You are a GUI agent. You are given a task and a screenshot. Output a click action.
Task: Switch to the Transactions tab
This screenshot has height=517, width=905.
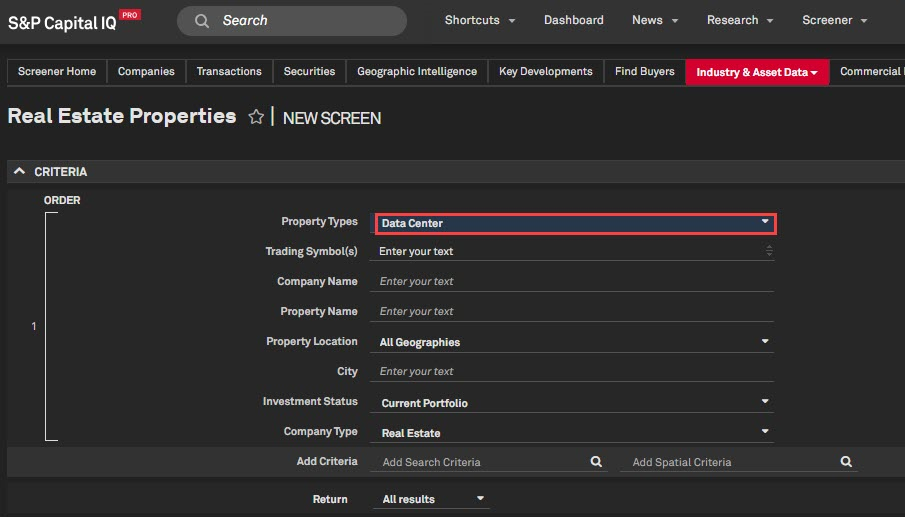click(x=229, y=72)
